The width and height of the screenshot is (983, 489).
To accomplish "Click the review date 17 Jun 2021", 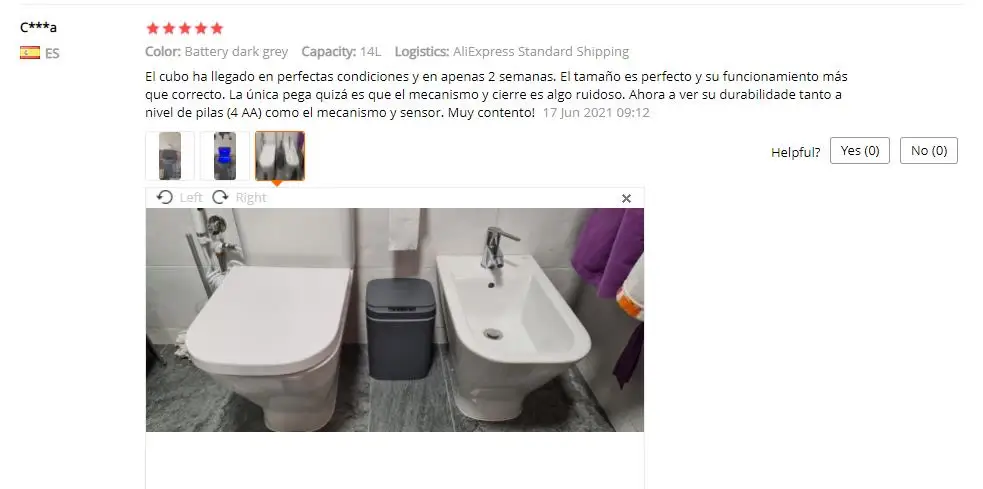I will pyautogui.click(x=596, y=113).
